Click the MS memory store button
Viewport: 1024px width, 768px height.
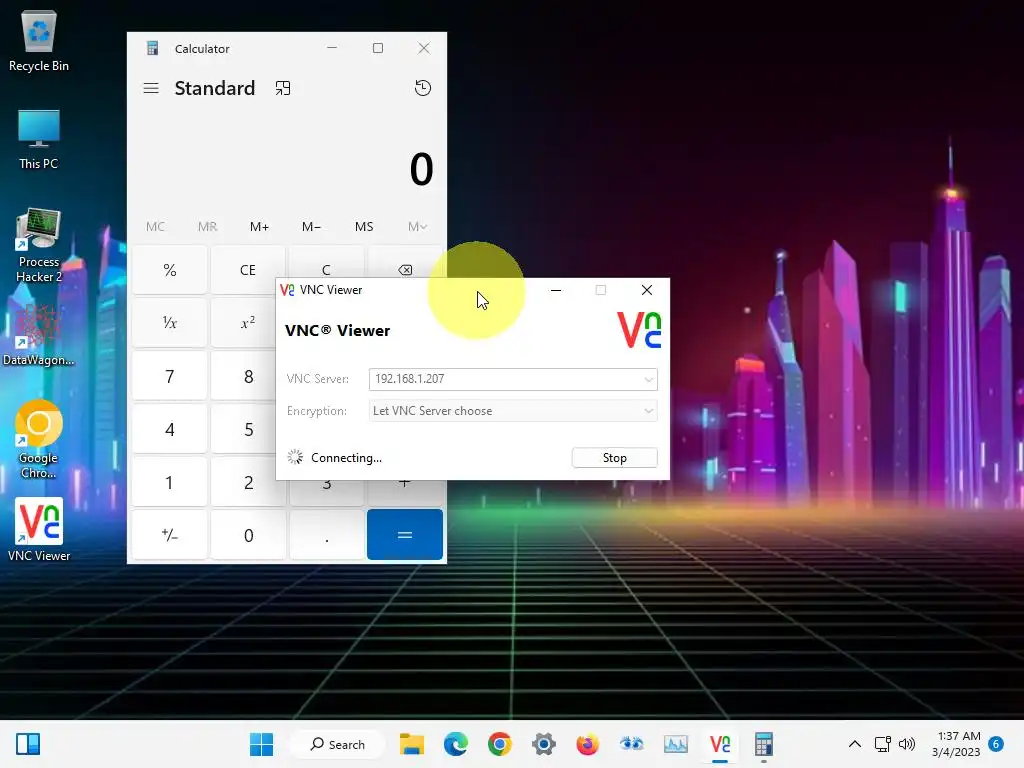[x=364, y=227]
